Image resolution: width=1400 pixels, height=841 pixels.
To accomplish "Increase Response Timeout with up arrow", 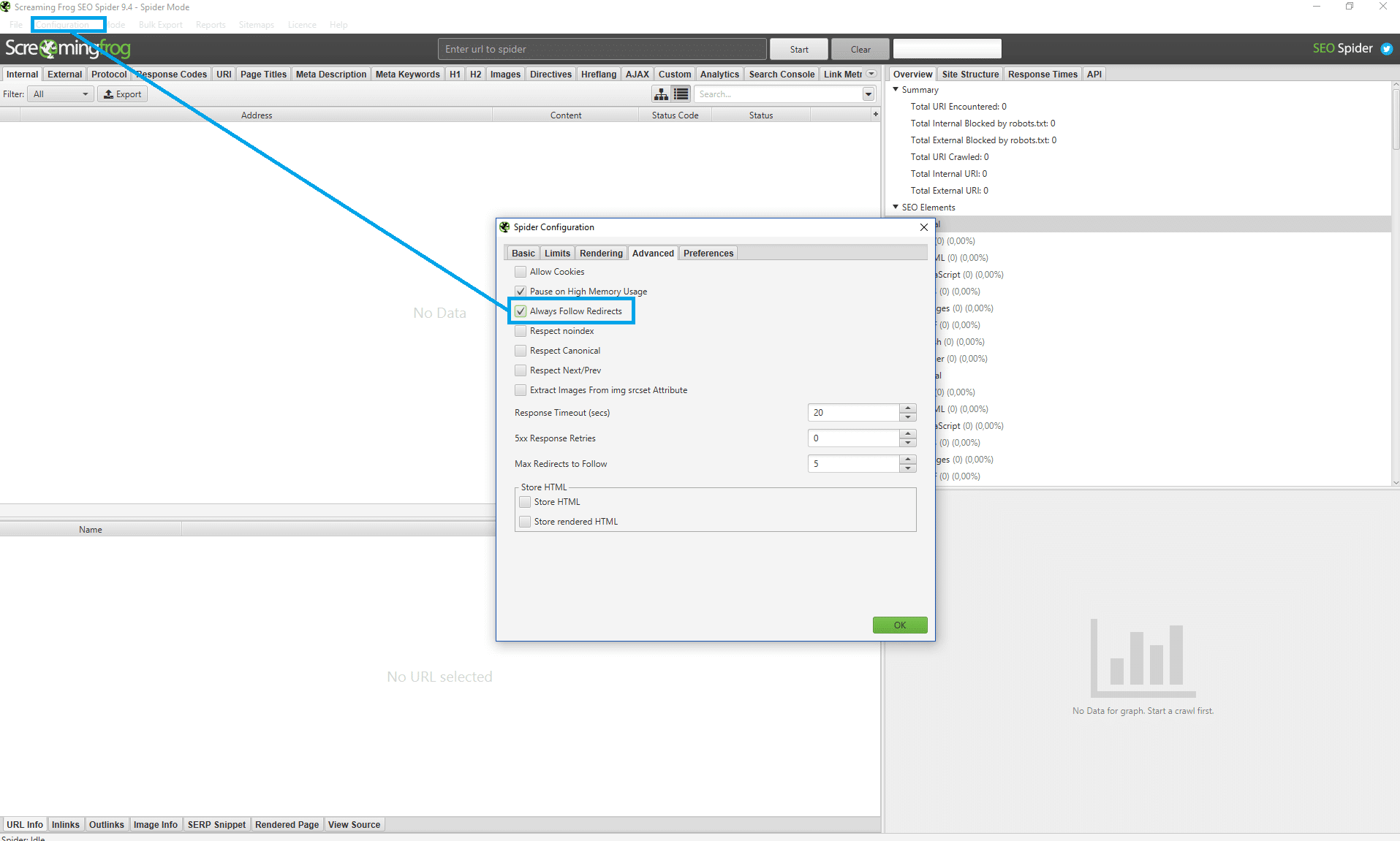I will pos(907,408).
